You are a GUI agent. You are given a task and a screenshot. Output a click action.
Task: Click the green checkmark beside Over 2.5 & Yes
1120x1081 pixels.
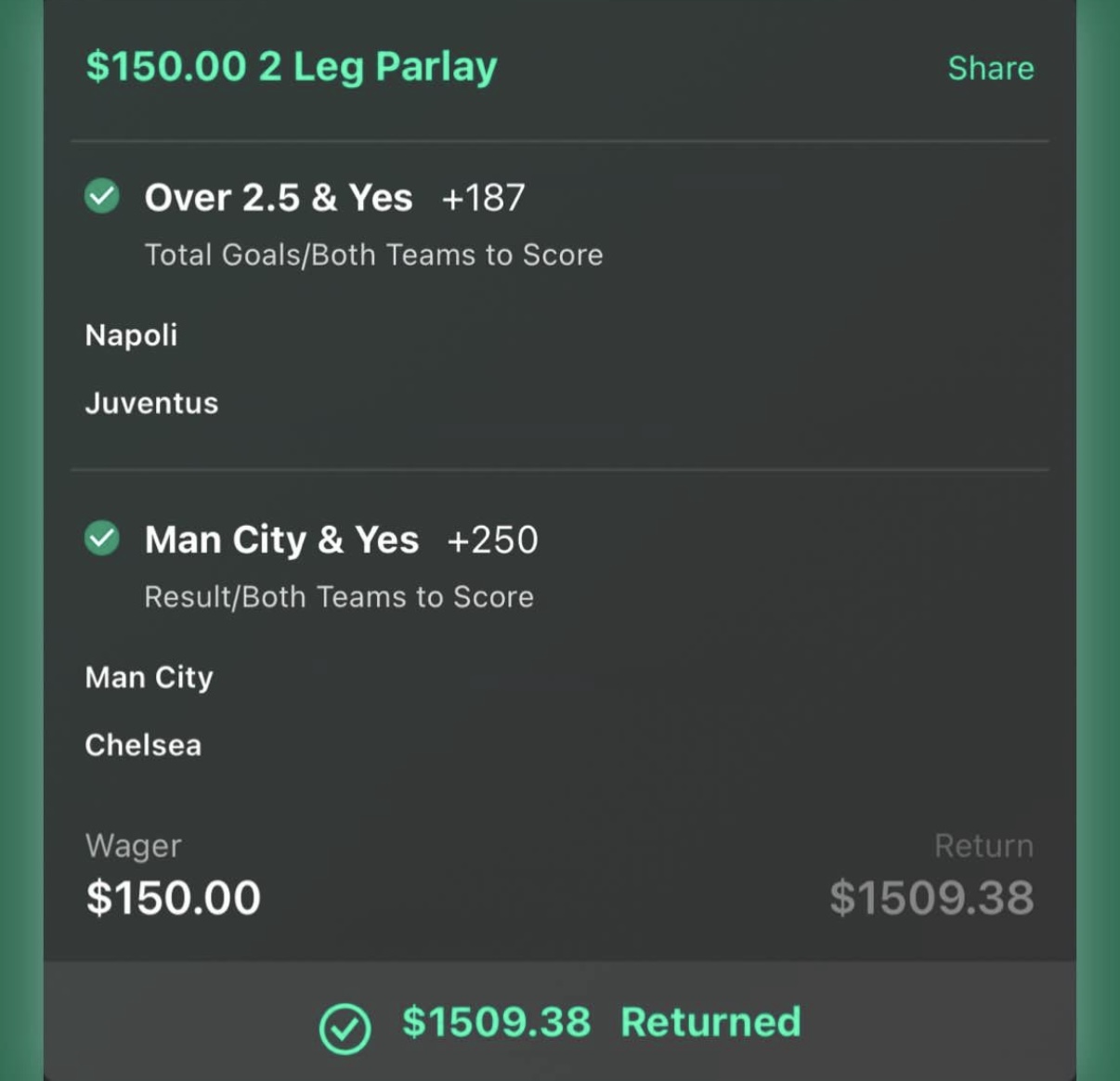click(x=102, y=196)
